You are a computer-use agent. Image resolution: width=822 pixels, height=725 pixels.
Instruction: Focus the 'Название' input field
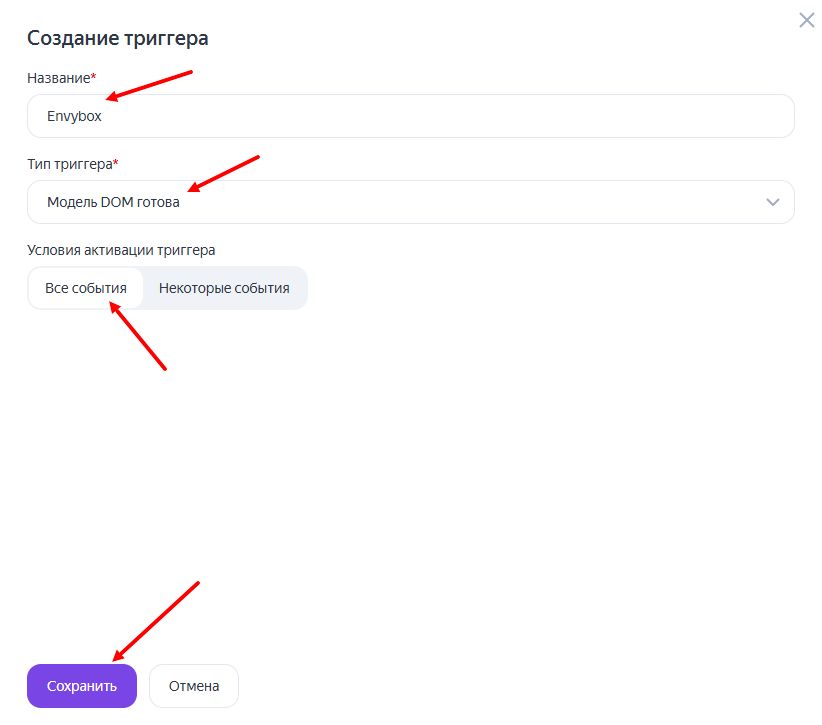coord(410,116)
